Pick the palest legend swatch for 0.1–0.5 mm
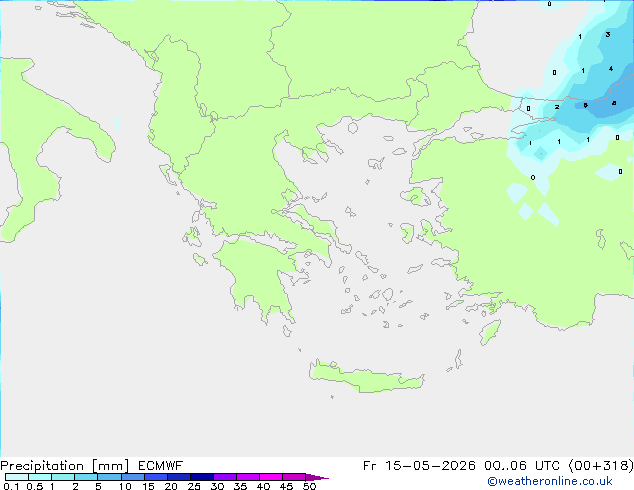This screenshot has height=490, width=634. pyautogui.click(x=17, y=477)
